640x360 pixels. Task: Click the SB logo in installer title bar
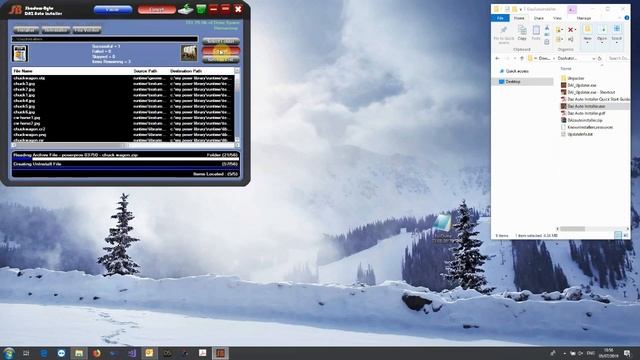pos(16,10)
